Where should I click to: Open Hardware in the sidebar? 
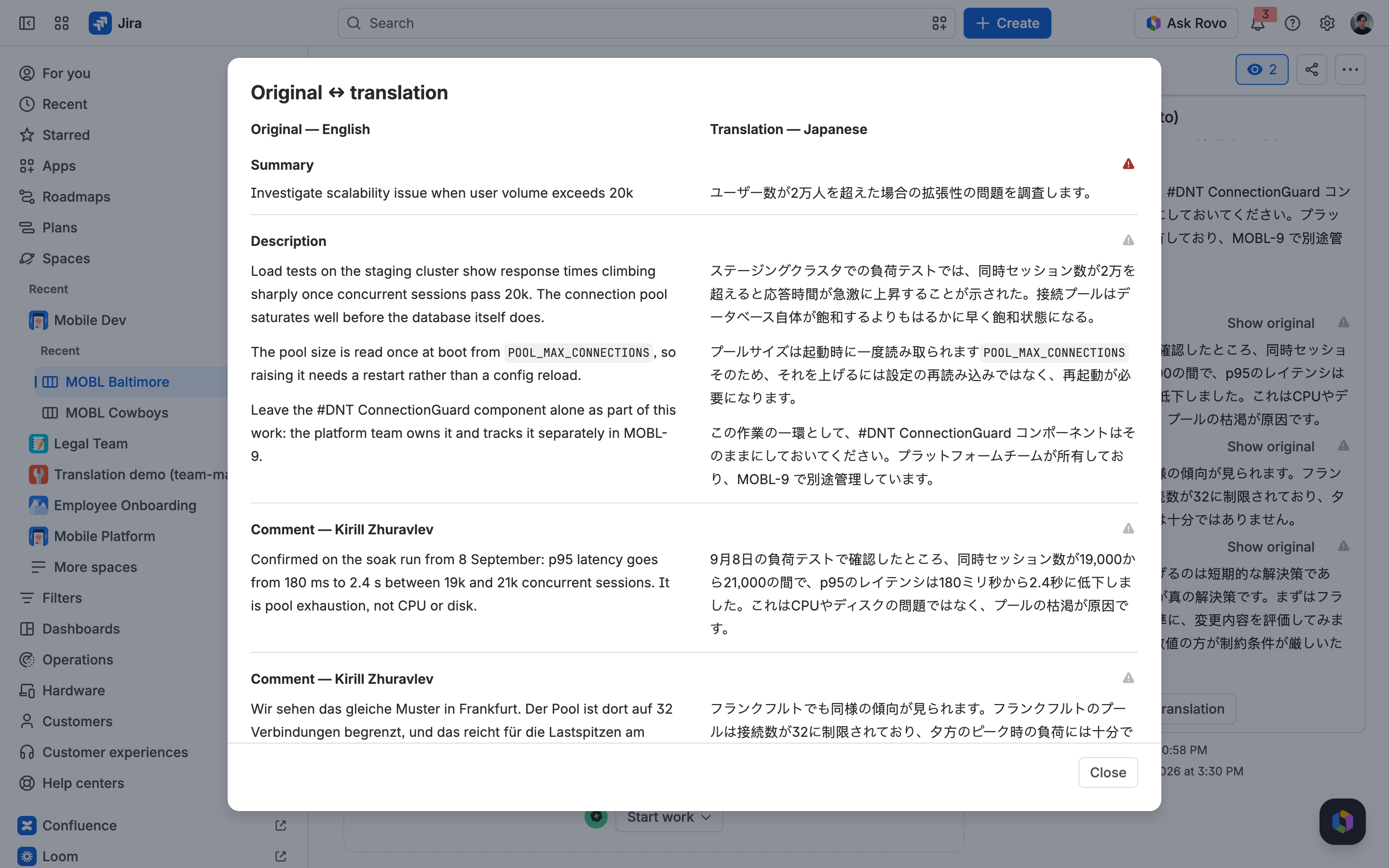click(x=73, y=691)
